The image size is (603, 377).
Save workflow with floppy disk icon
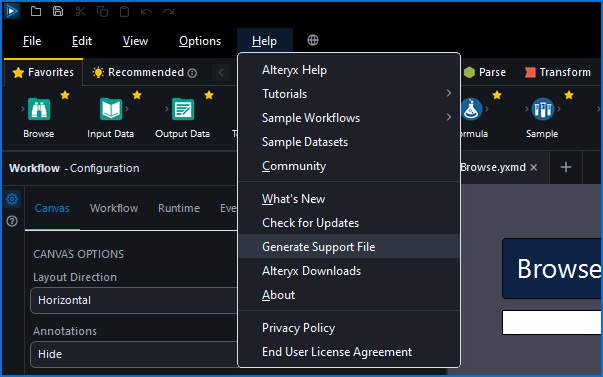click(x=58, y=11)
